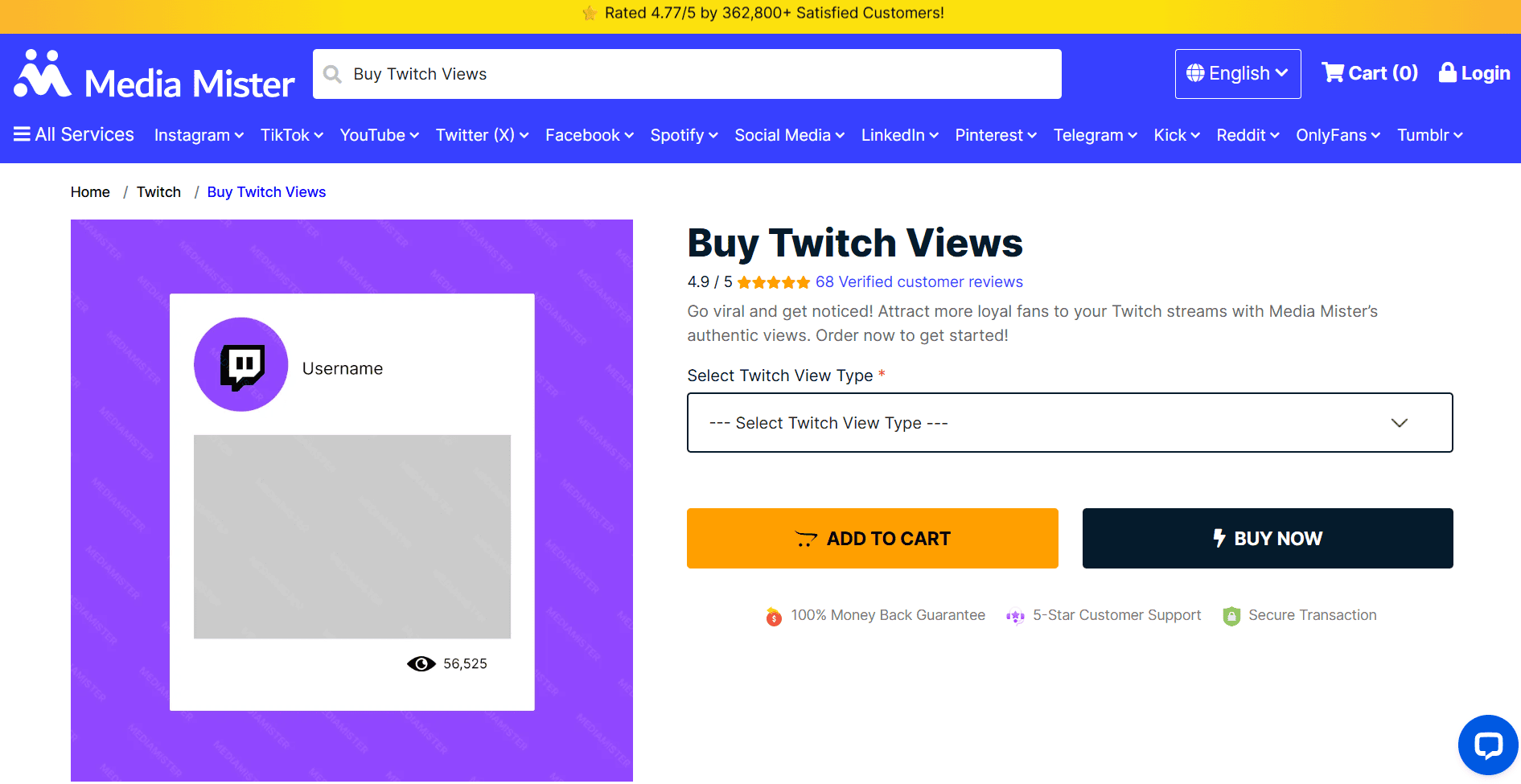The height and width of the screenshot is (784, 1521).
Task: Expand the Instagram menu
Action: (x=199, y=135)
